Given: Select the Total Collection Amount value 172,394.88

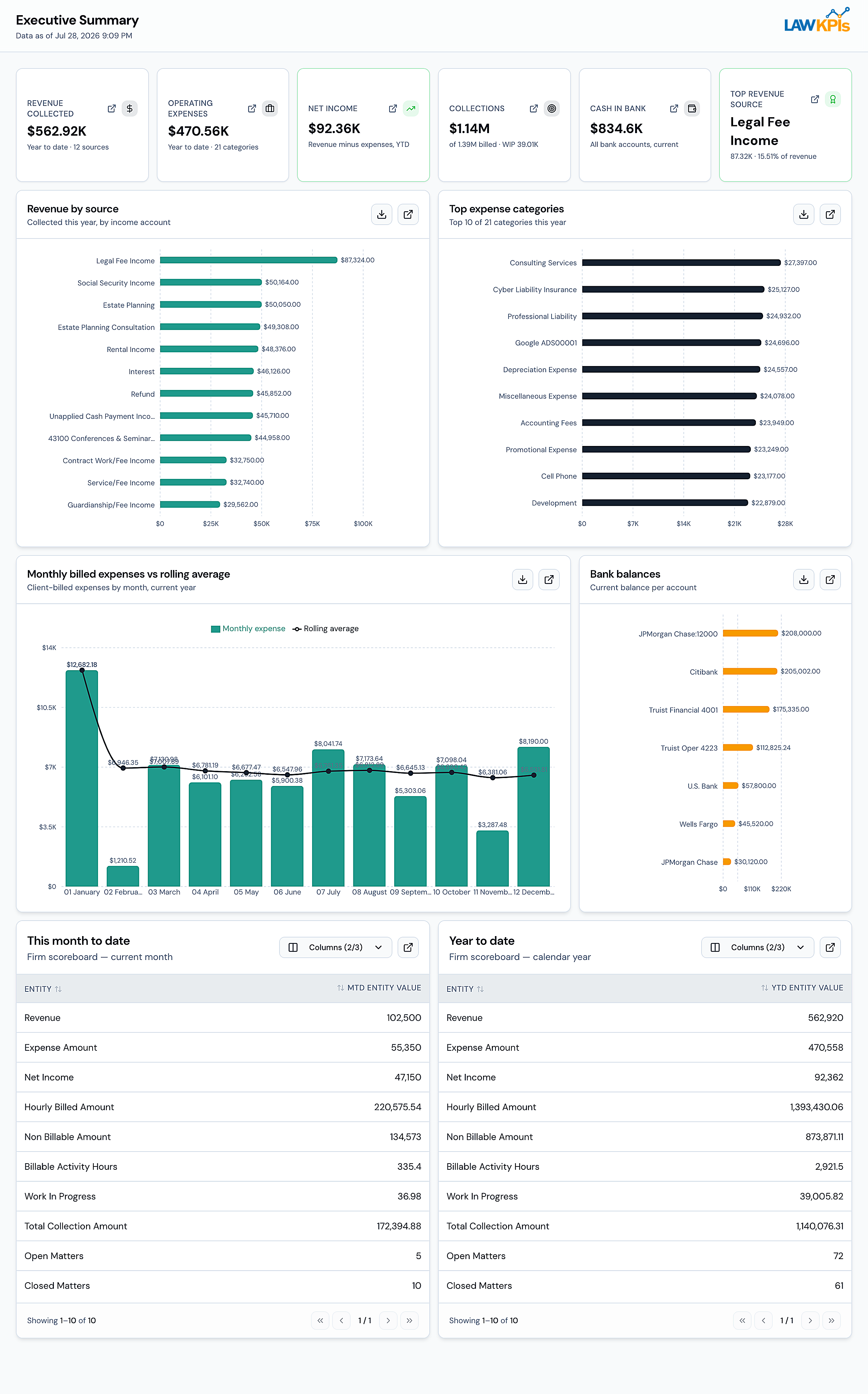Looking at the screenshot, I should 399,1226.
